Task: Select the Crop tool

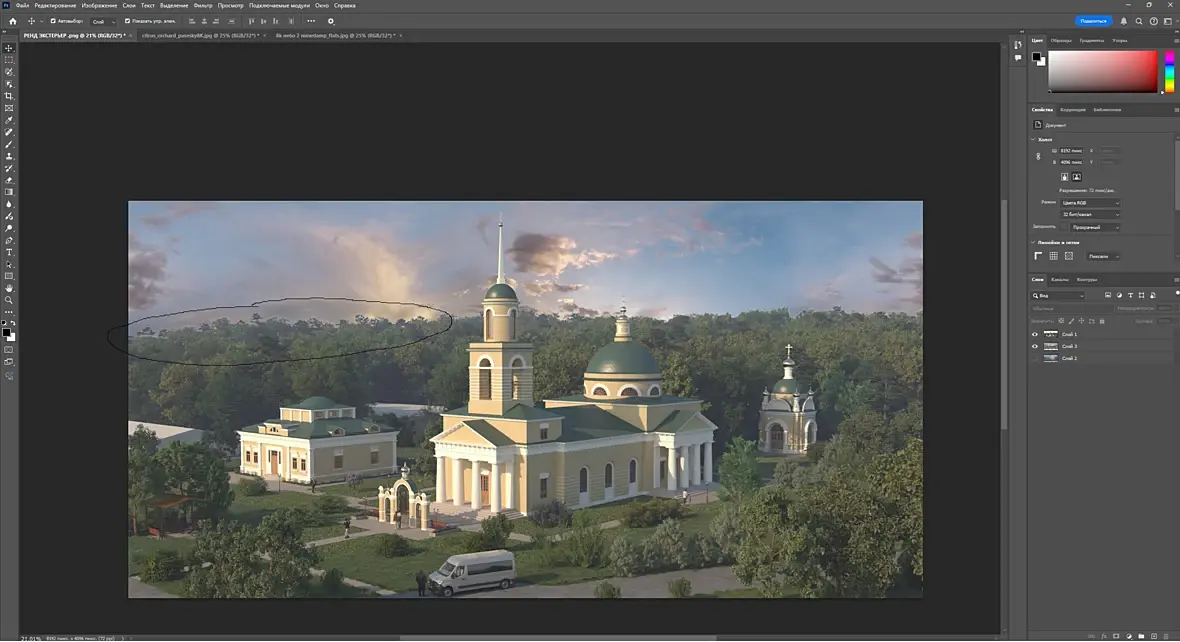Action: (x=9, y=96)
